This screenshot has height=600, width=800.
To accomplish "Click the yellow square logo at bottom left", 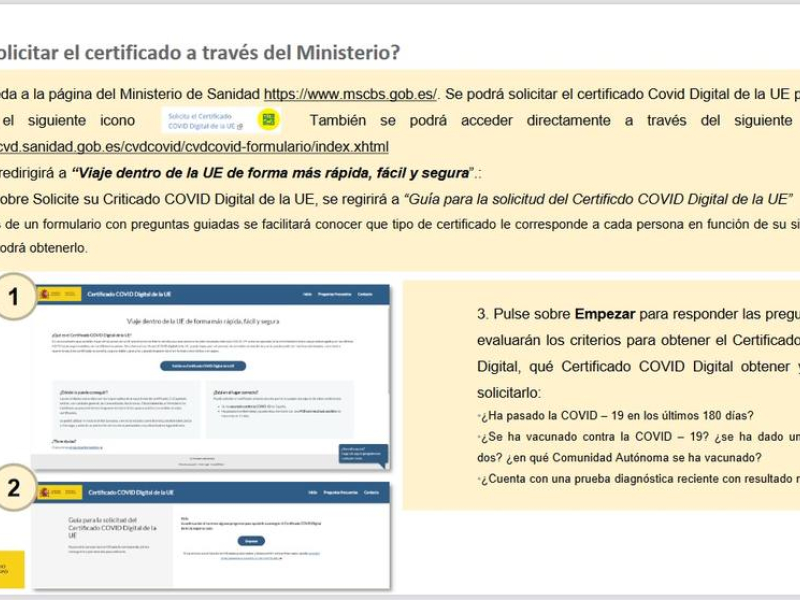I will 11,569.
